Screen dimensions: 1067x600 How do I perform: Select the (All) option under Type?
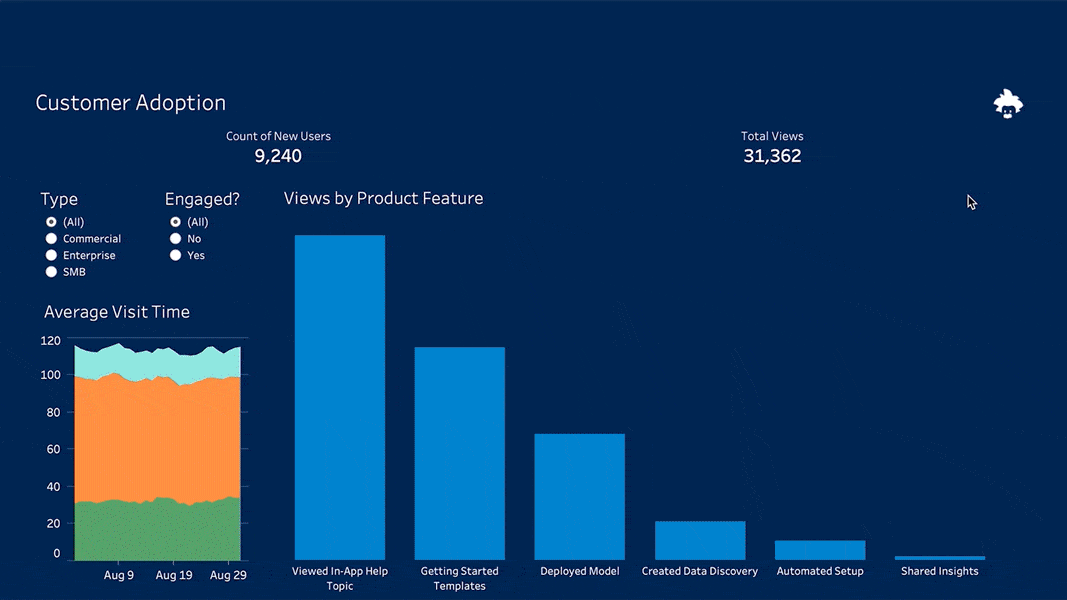click(x=51, y=222)
